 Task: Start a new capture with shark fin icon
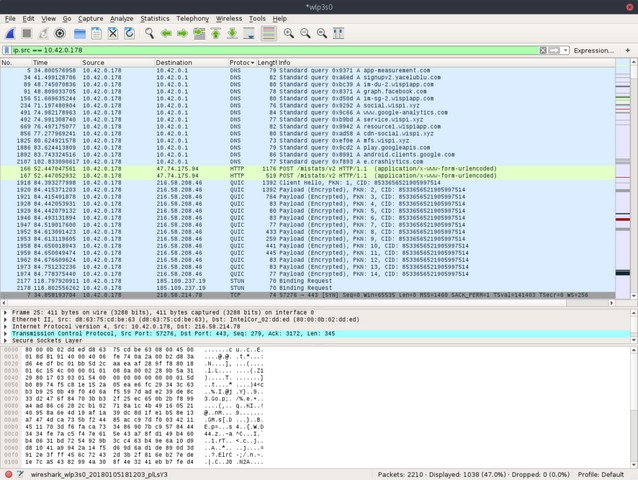coord(9,33)
